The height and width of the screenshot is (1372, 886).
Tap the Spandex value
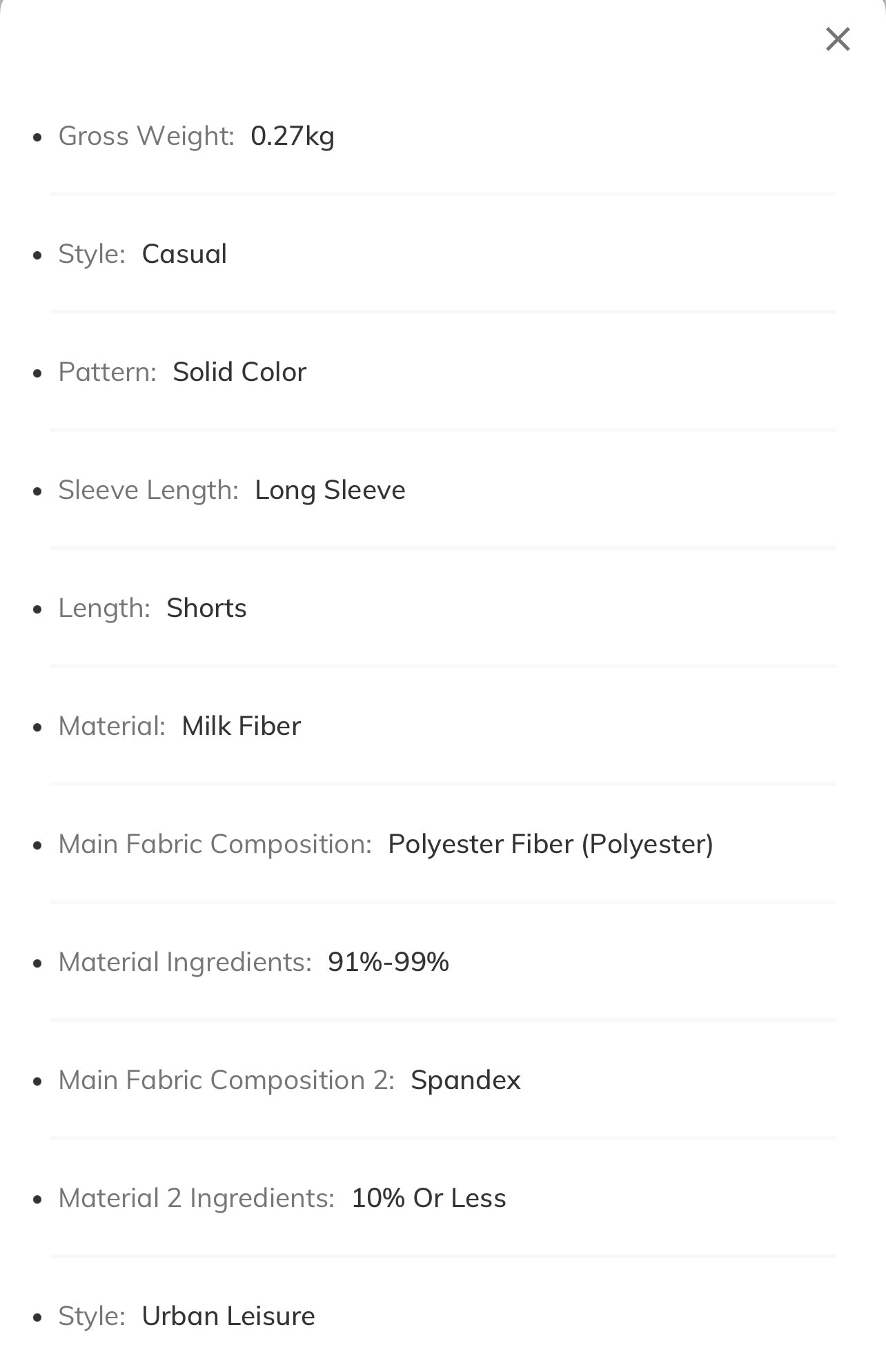point(466,1080)
